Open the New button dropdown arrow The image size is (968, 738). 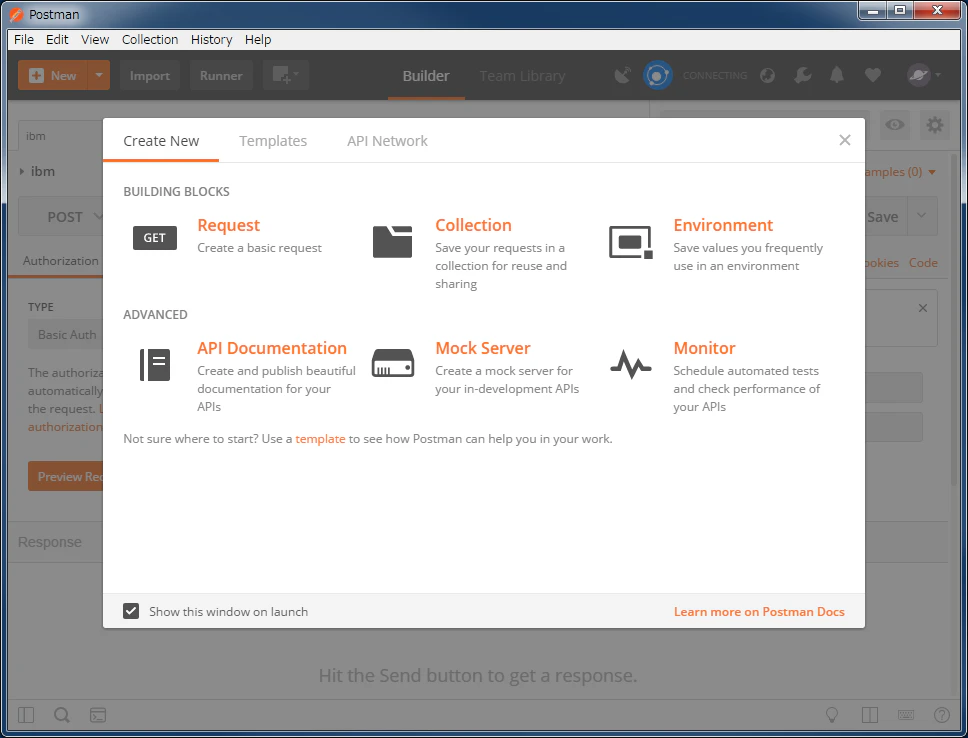[99, 75]
